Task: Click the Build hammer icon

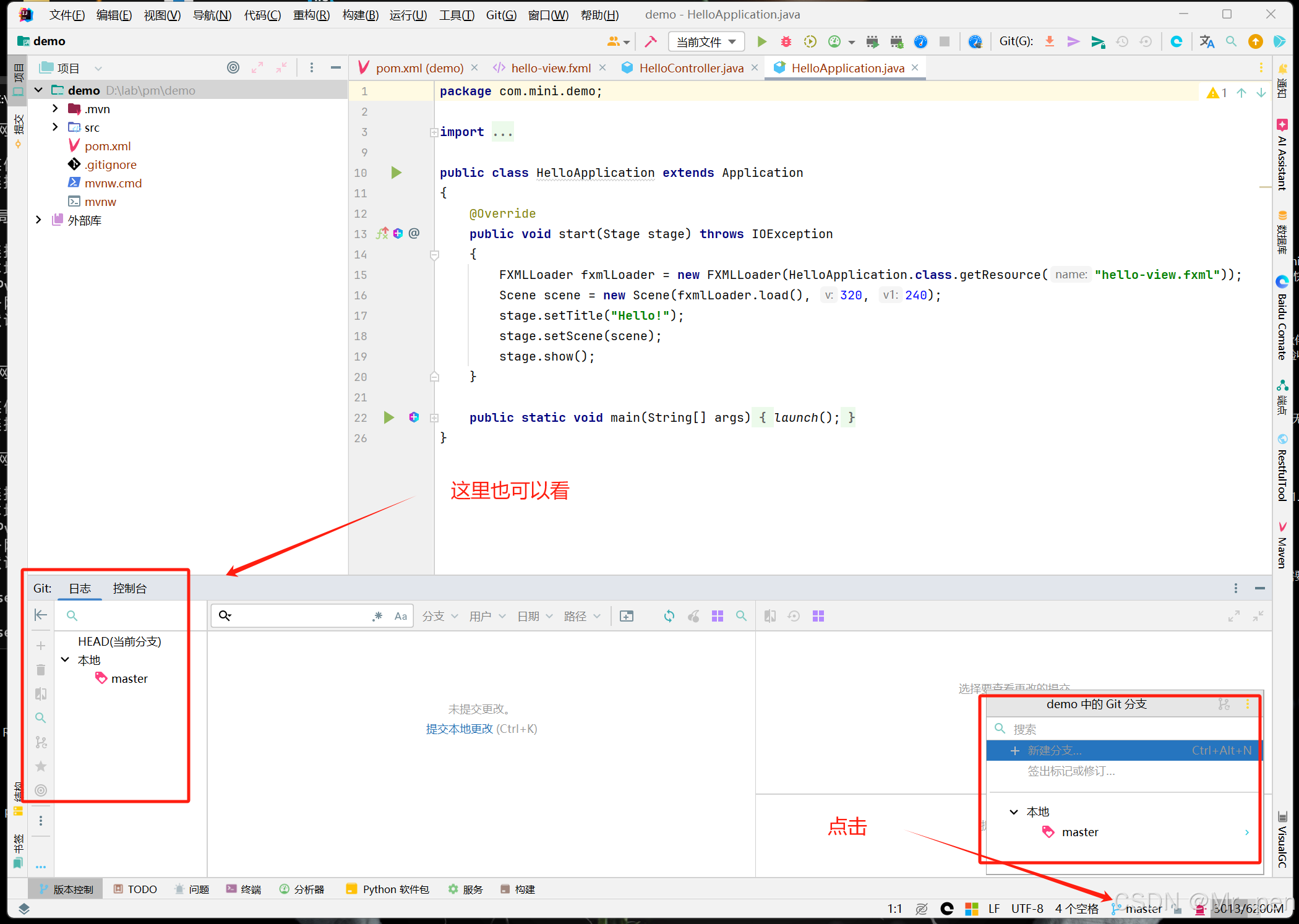Action: [651, 41]
